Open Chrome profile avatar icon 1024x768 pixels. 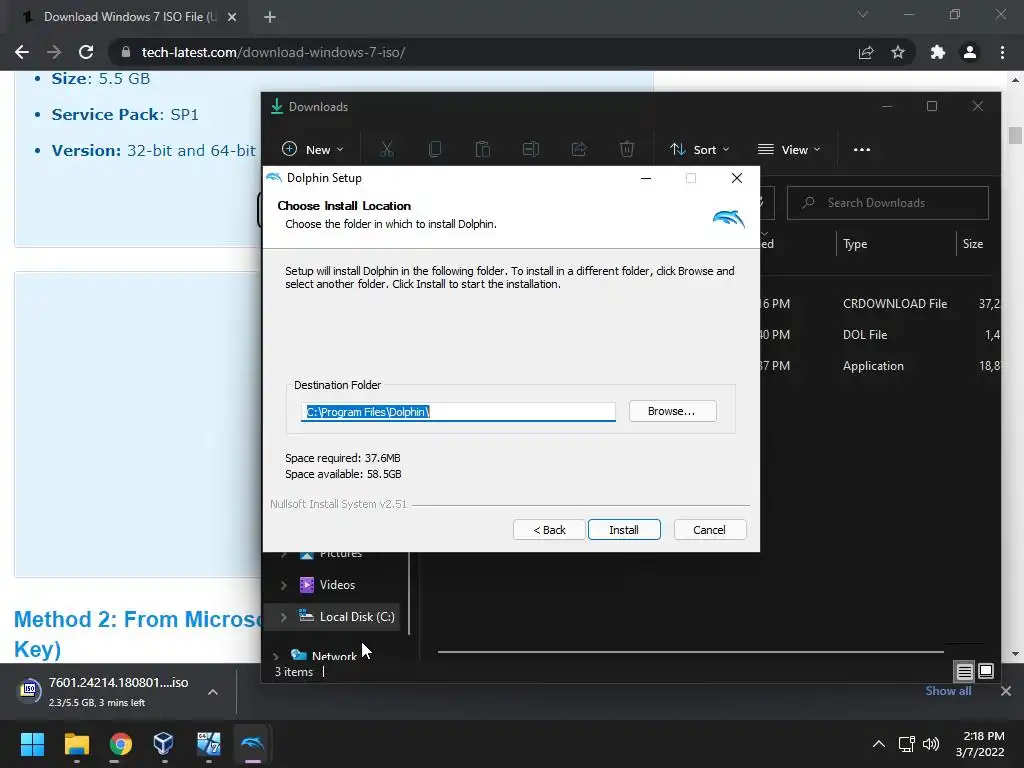click(970, 52)
